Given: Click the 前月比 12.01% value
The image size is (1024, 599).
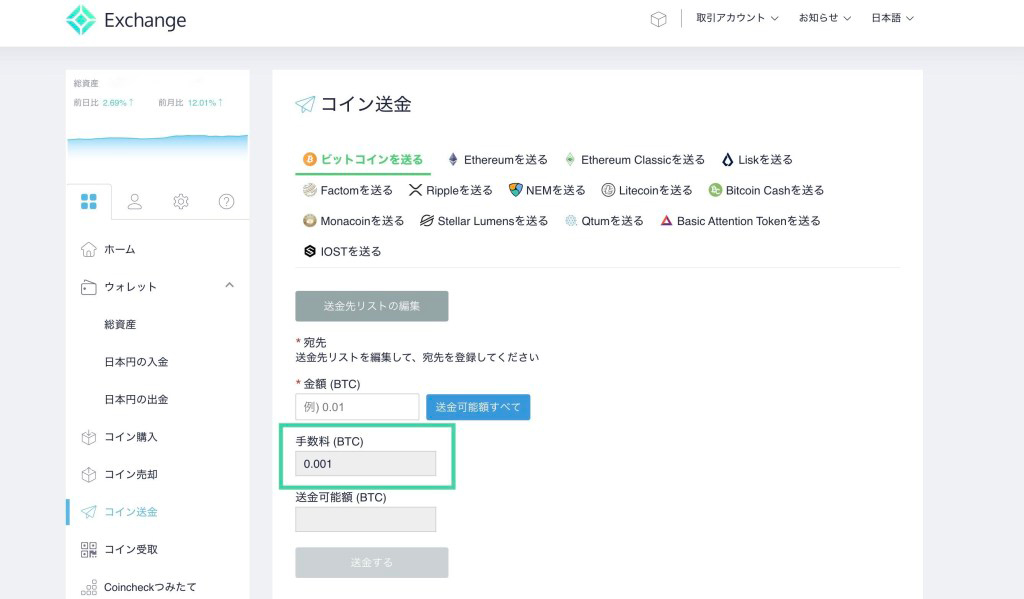Looking at the screenshot, I should point(205,103).
